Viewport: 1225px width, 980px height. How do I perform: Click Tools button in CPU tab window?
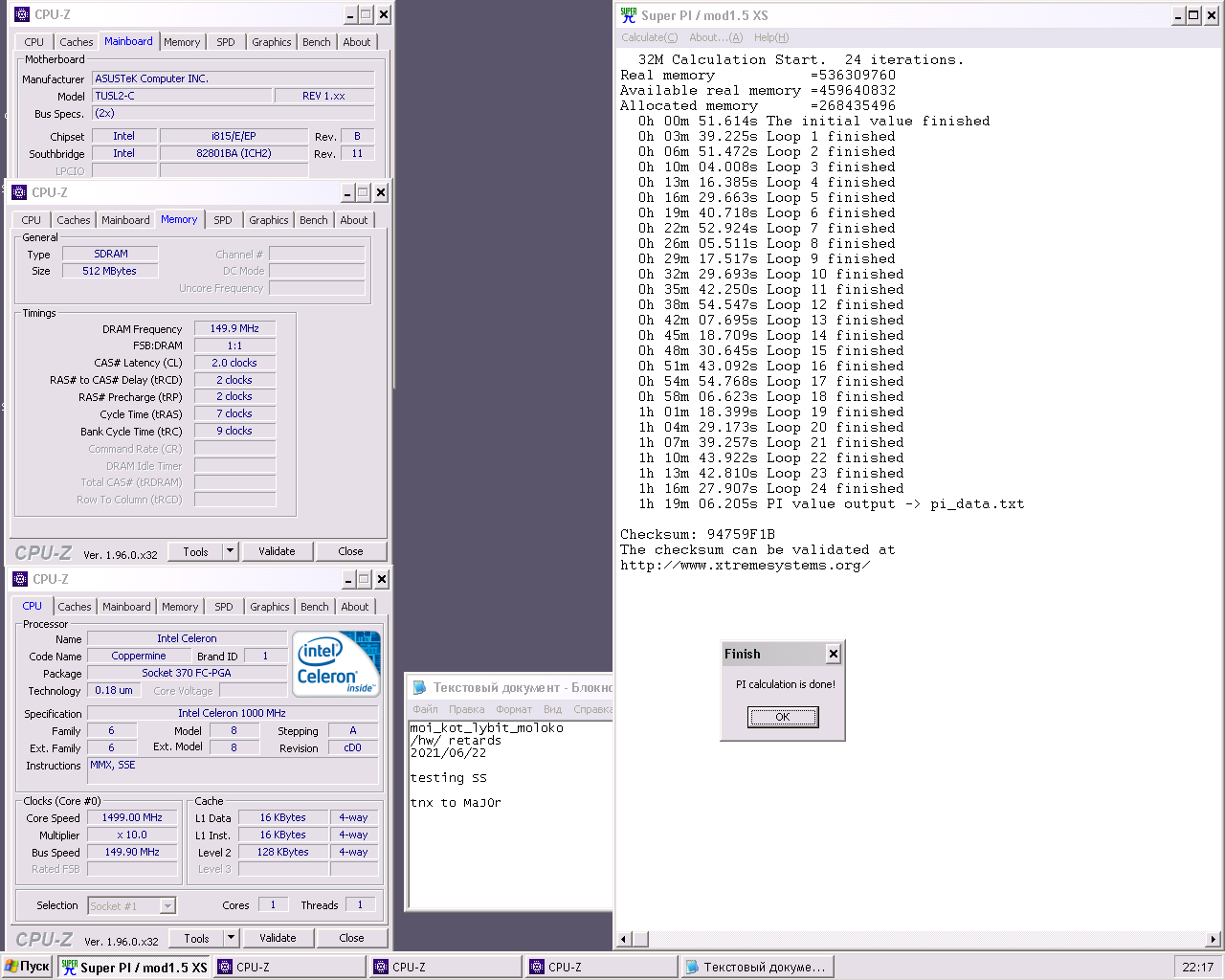[x=196, y=938]
